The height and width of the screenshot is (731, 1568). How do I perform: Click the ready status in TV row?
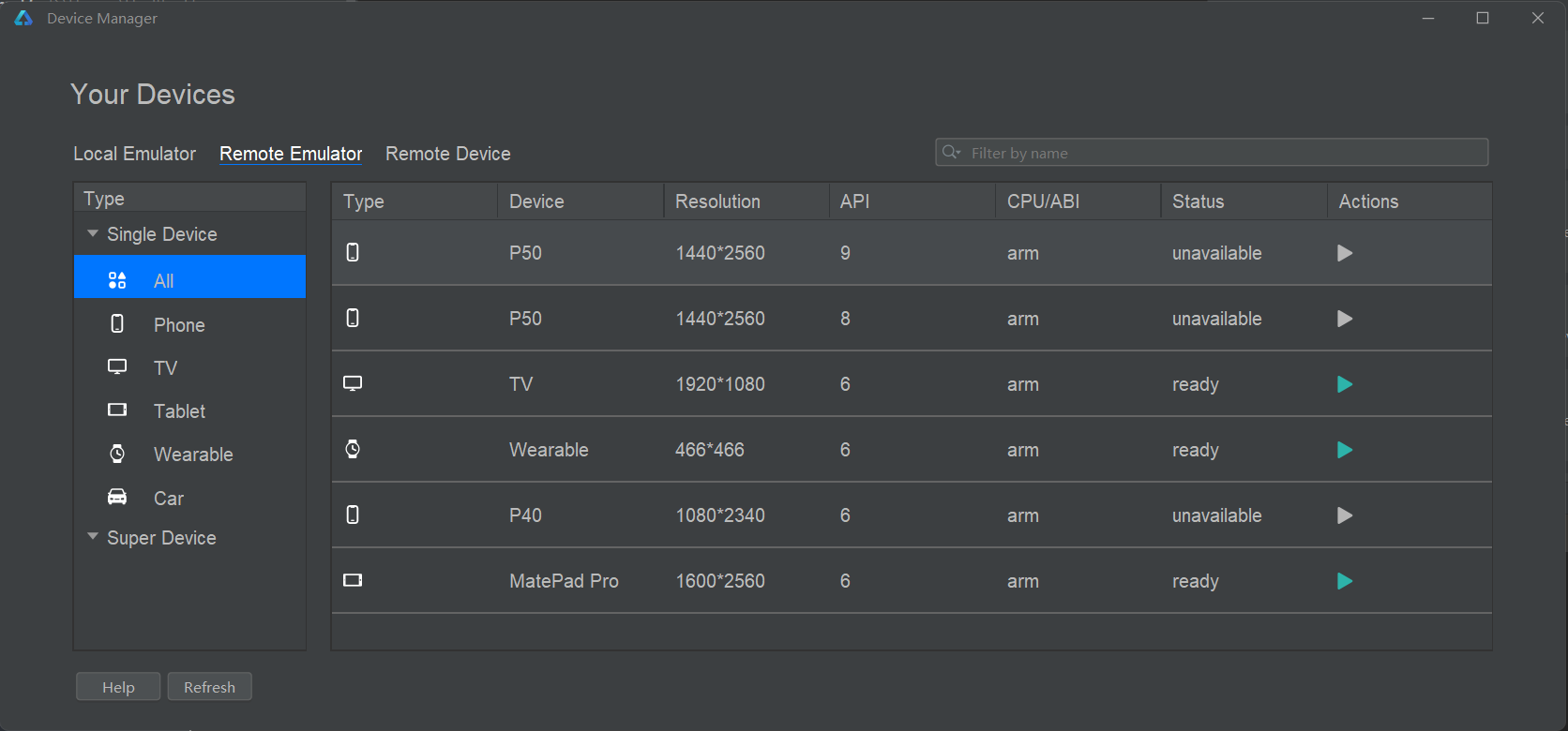(x=1196, y=384)
